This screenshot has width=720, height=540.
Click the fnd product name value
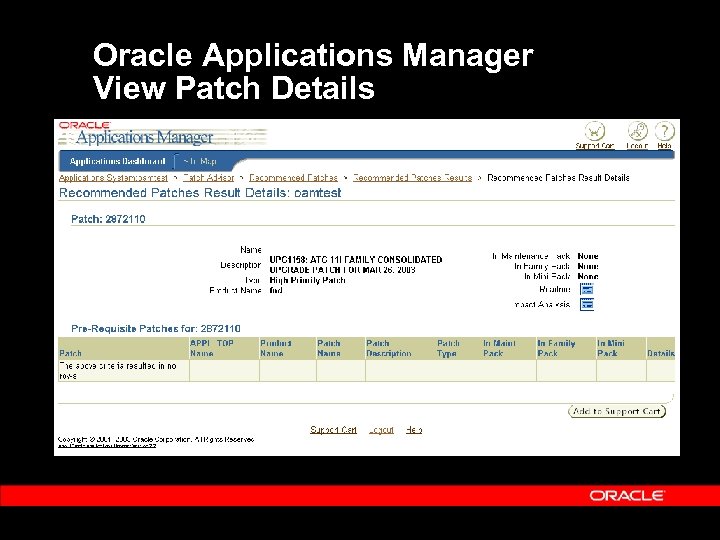(276, 290)
